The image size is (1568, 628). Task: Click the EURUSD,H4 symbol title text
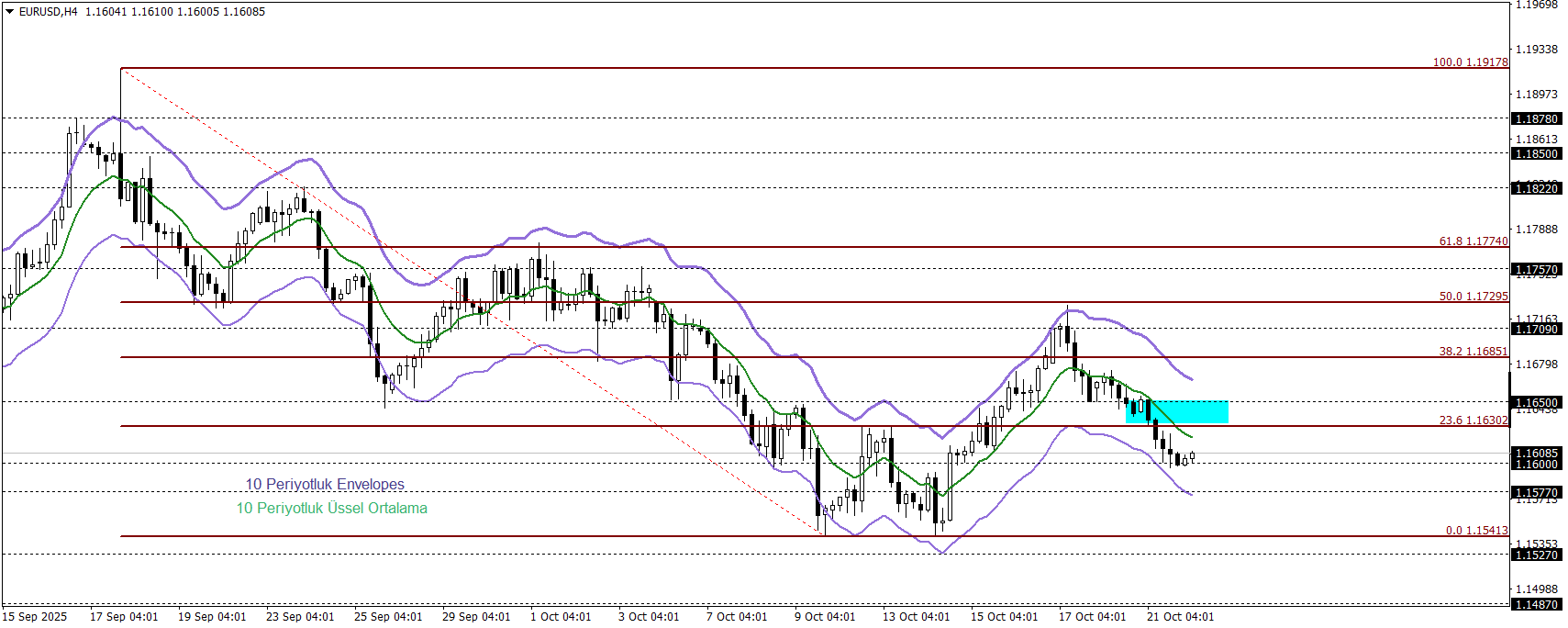(49, 12)
